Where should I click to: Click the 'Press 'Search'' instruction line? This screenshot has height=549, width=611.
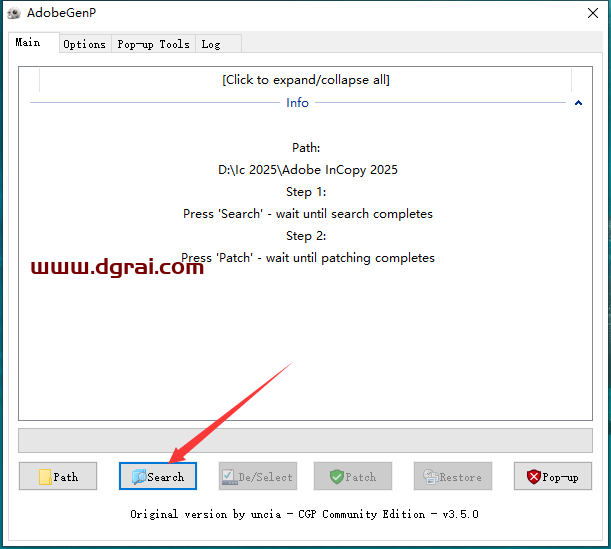308,214
